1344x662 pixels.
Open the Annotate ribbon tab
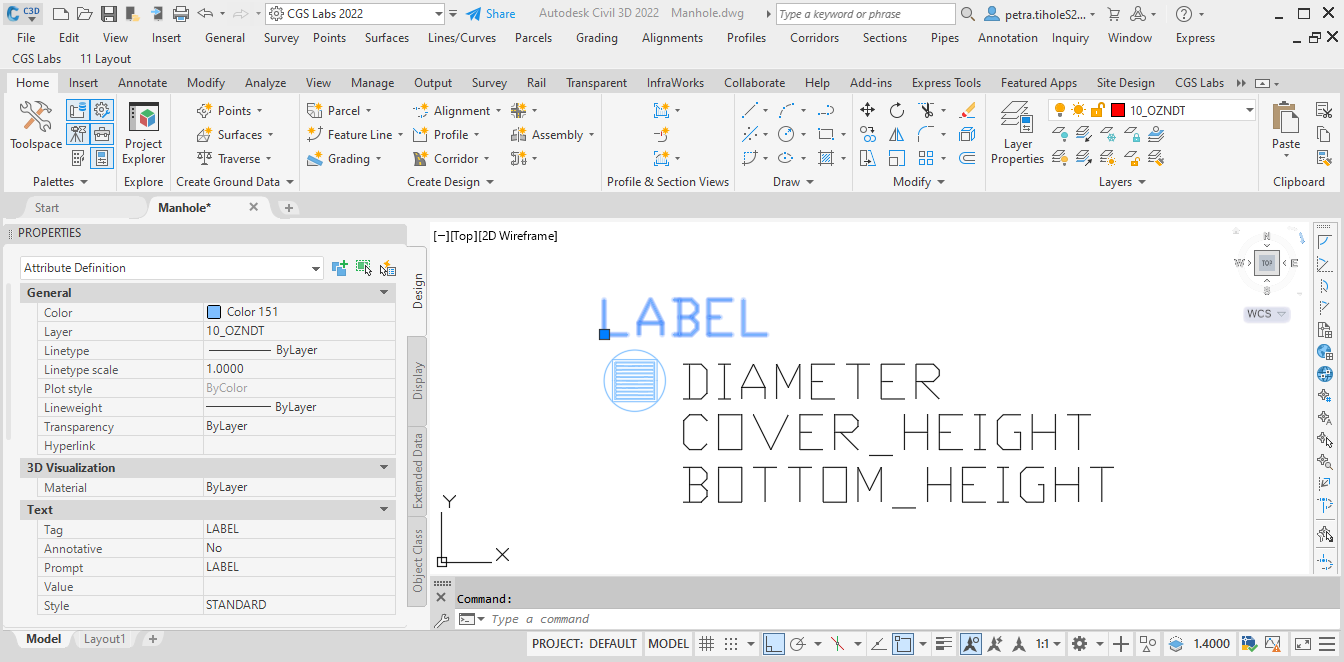[x=142, y=83]
